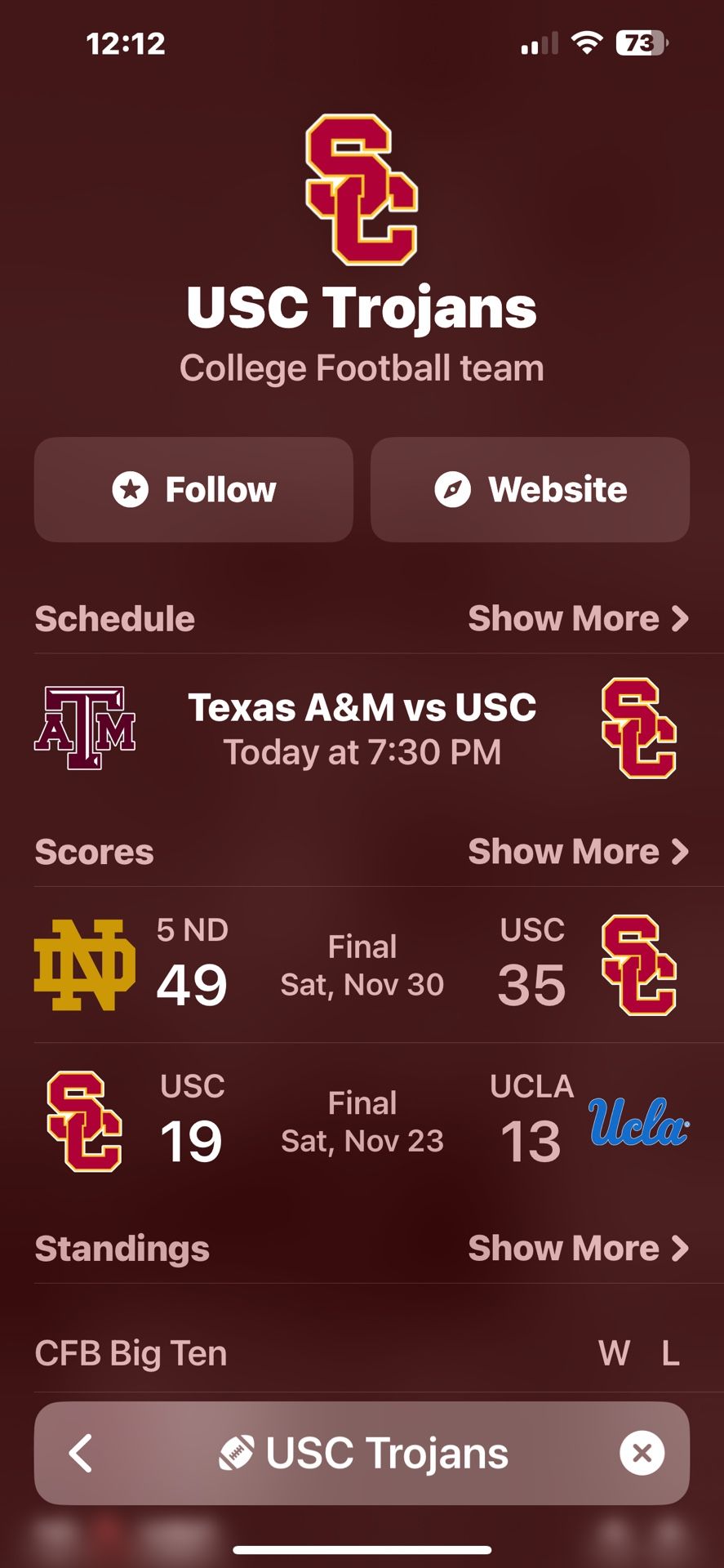Tap USC logo beside the 19 score
The height and width of the screenshot is (1568, 724).
click(85, 1121)
